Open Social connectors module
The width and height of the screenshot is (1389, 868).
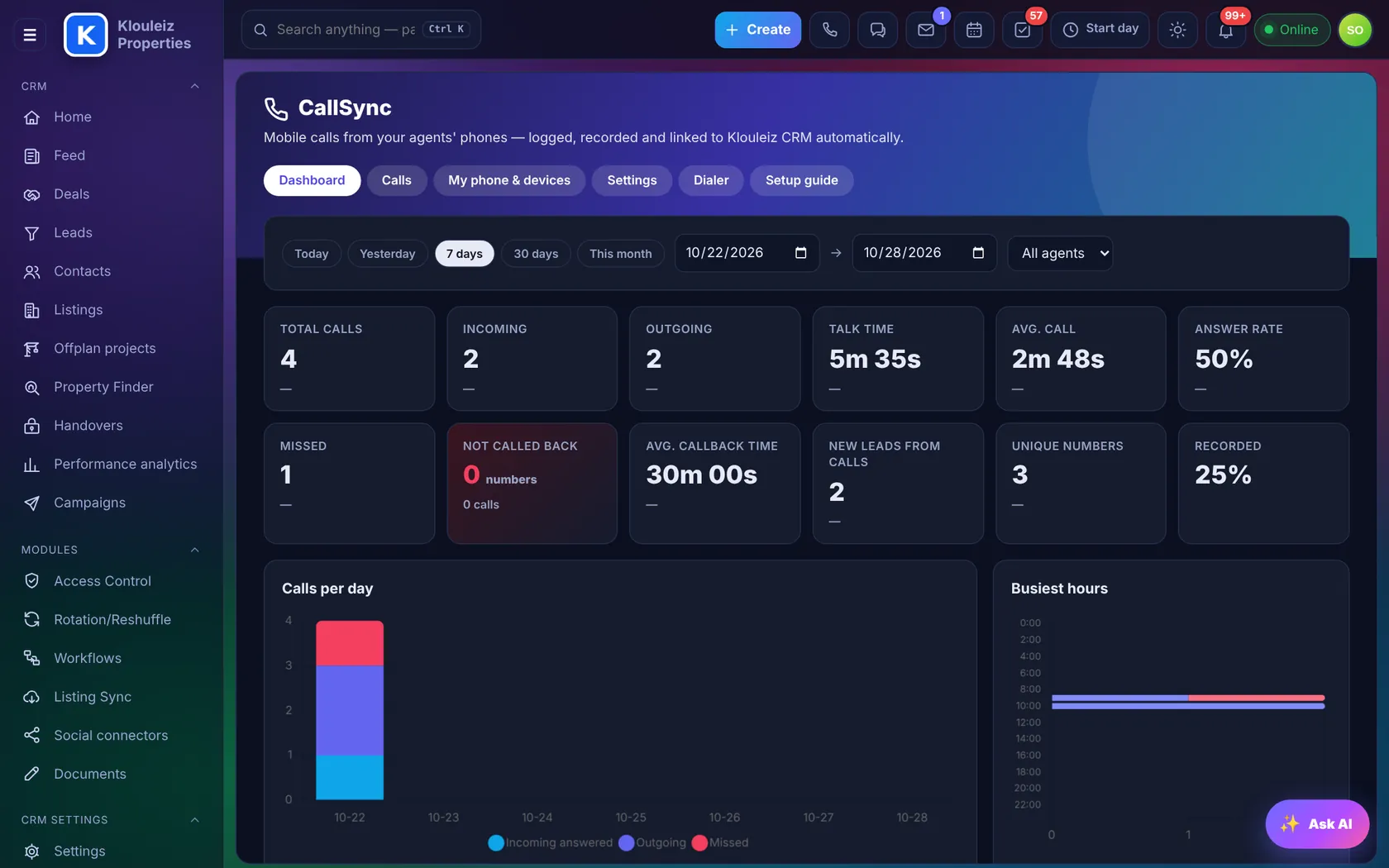click(112, 736)
